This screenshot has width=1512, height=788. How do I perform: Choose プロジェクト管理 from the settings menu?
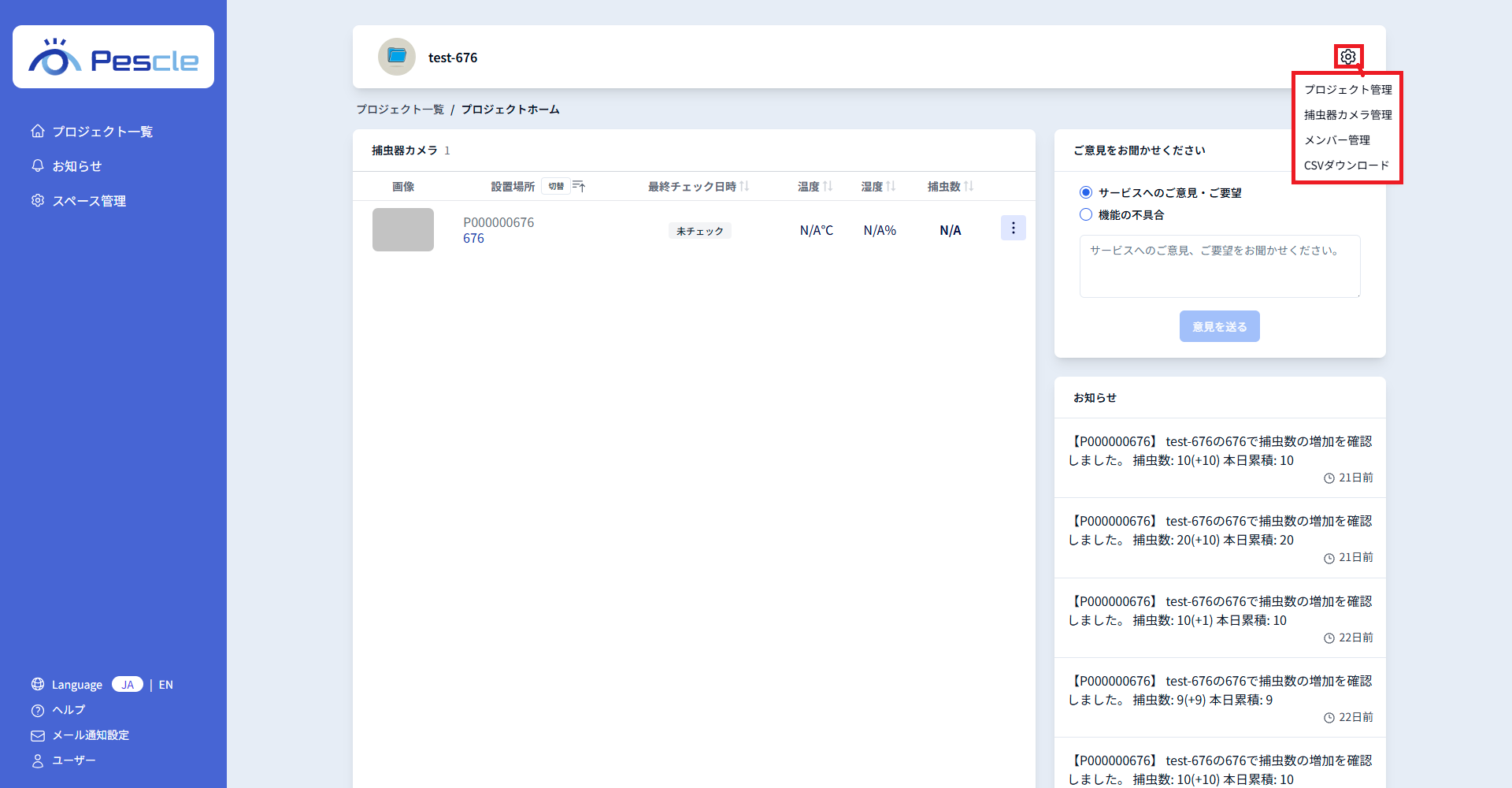tap(1347, 90)
